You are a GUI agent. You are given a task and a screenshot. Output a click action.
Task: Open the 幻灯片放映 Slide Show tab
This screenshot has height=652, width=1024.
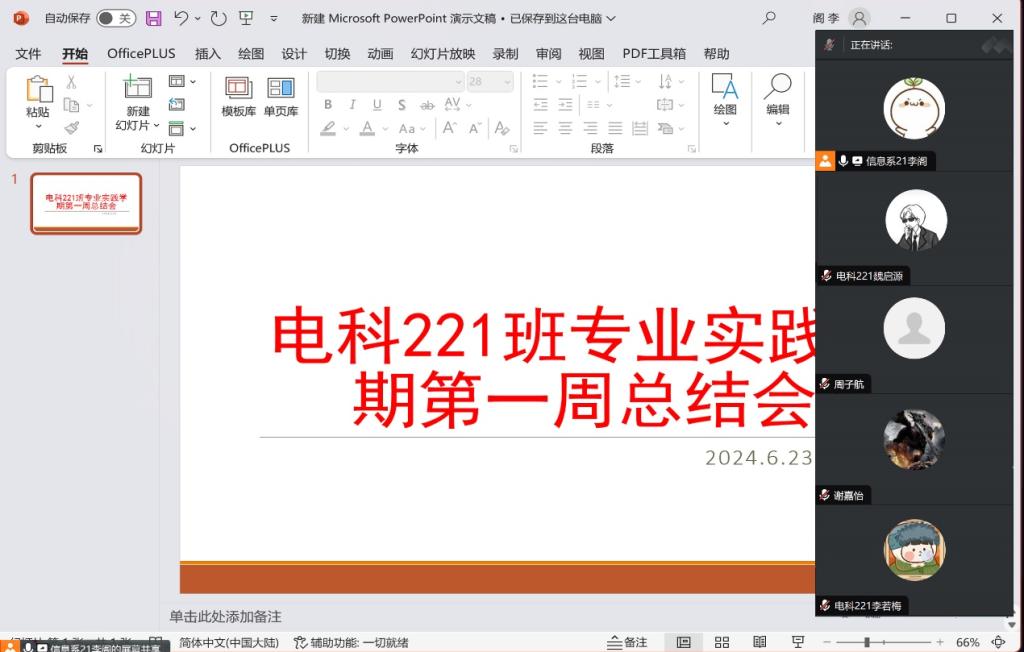point(443,54)
